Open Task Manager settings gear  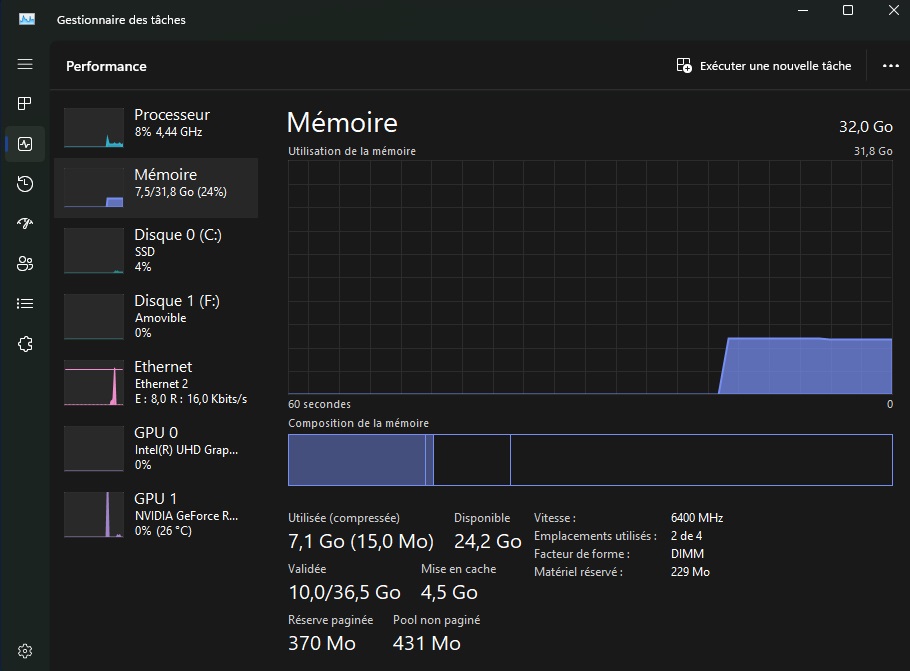pyautogui.click(x=25, y=651)
